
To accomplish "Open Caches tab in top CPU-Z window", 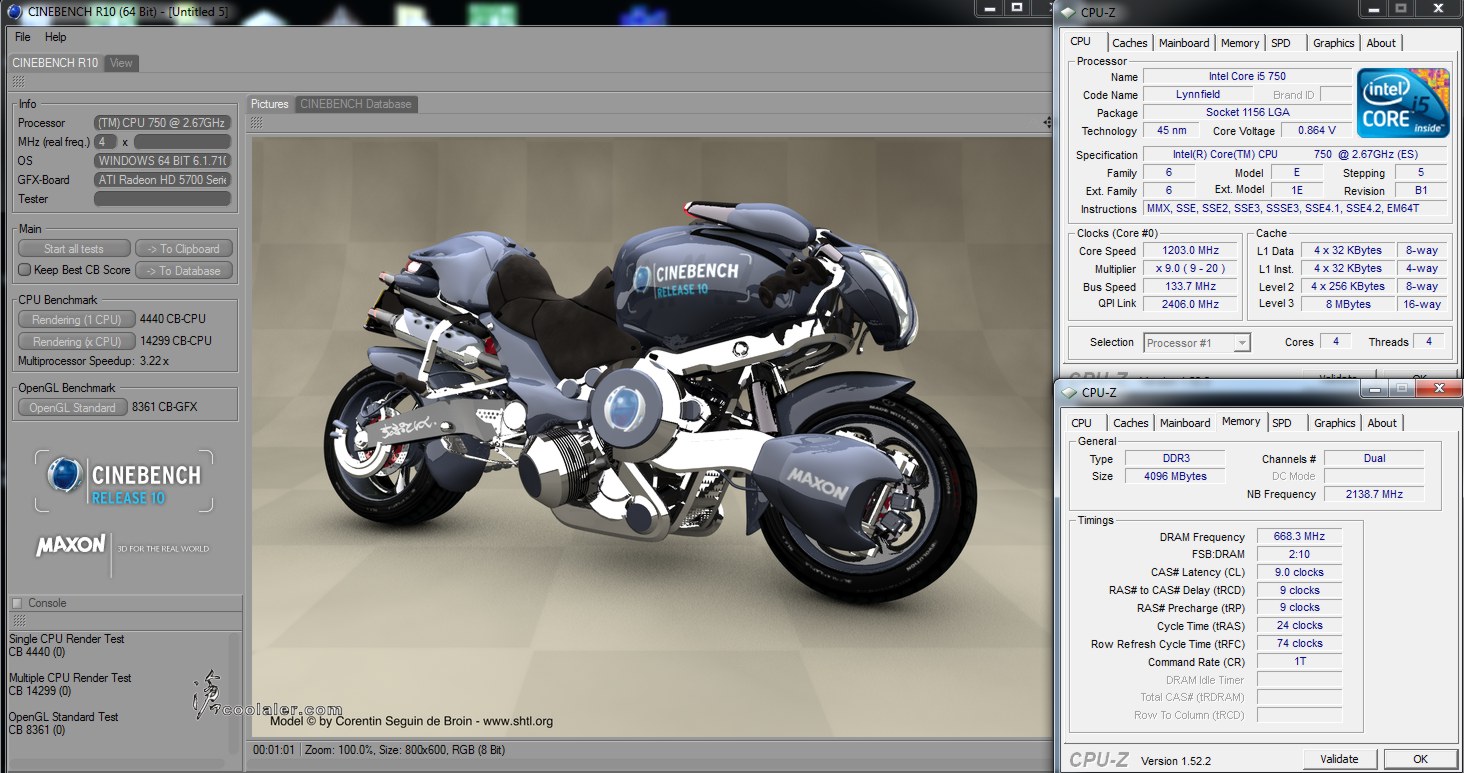I will point(1130,43).
